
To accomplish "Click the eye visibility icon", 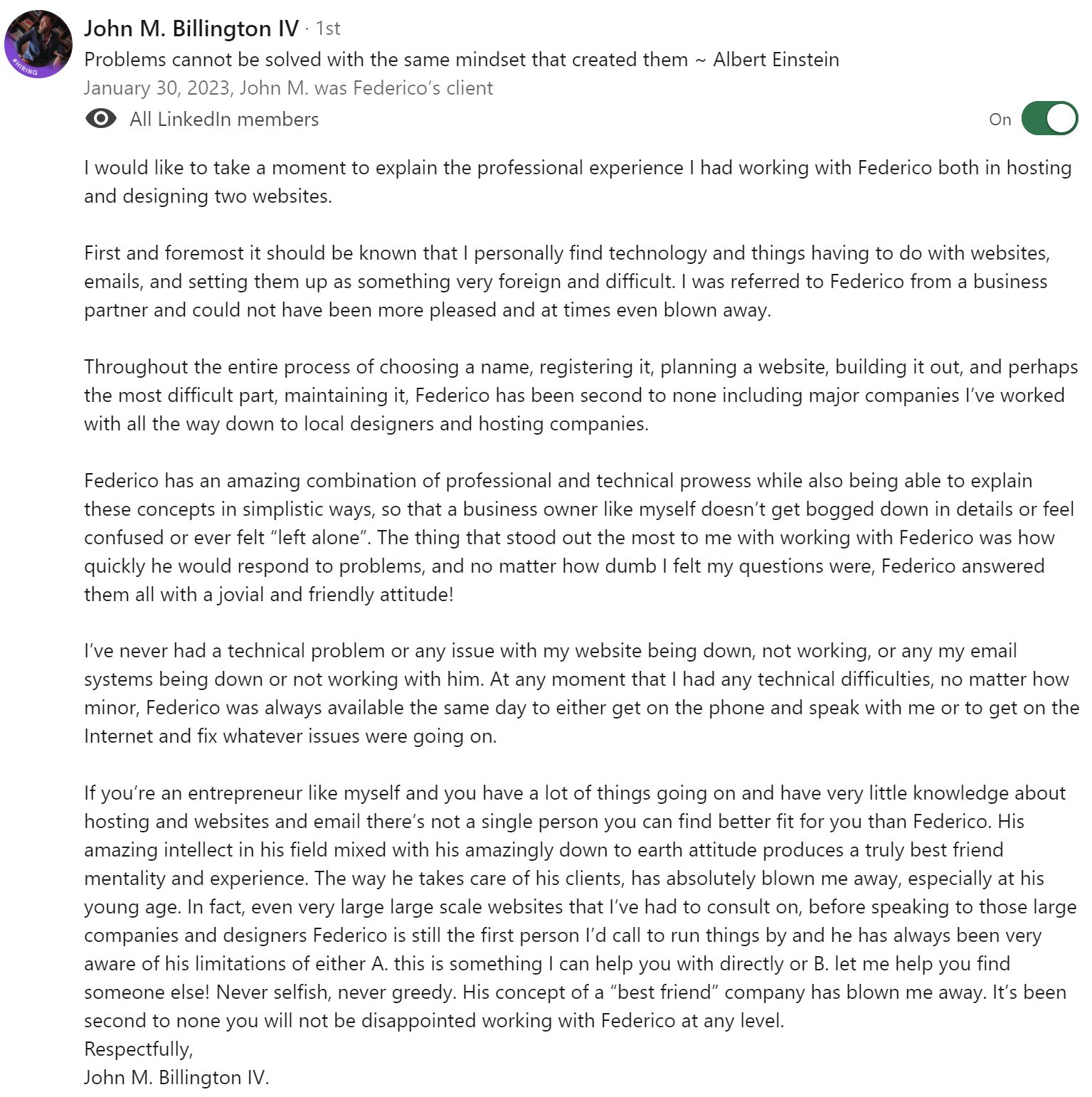I will 100,119.
